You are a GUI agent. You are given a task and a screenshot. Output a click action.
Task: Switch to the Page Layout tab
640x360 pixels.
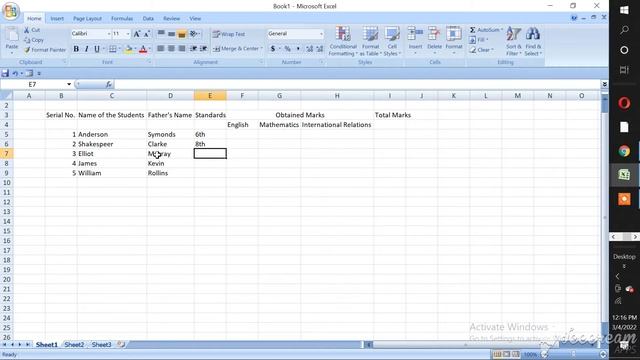click(87, 18)
